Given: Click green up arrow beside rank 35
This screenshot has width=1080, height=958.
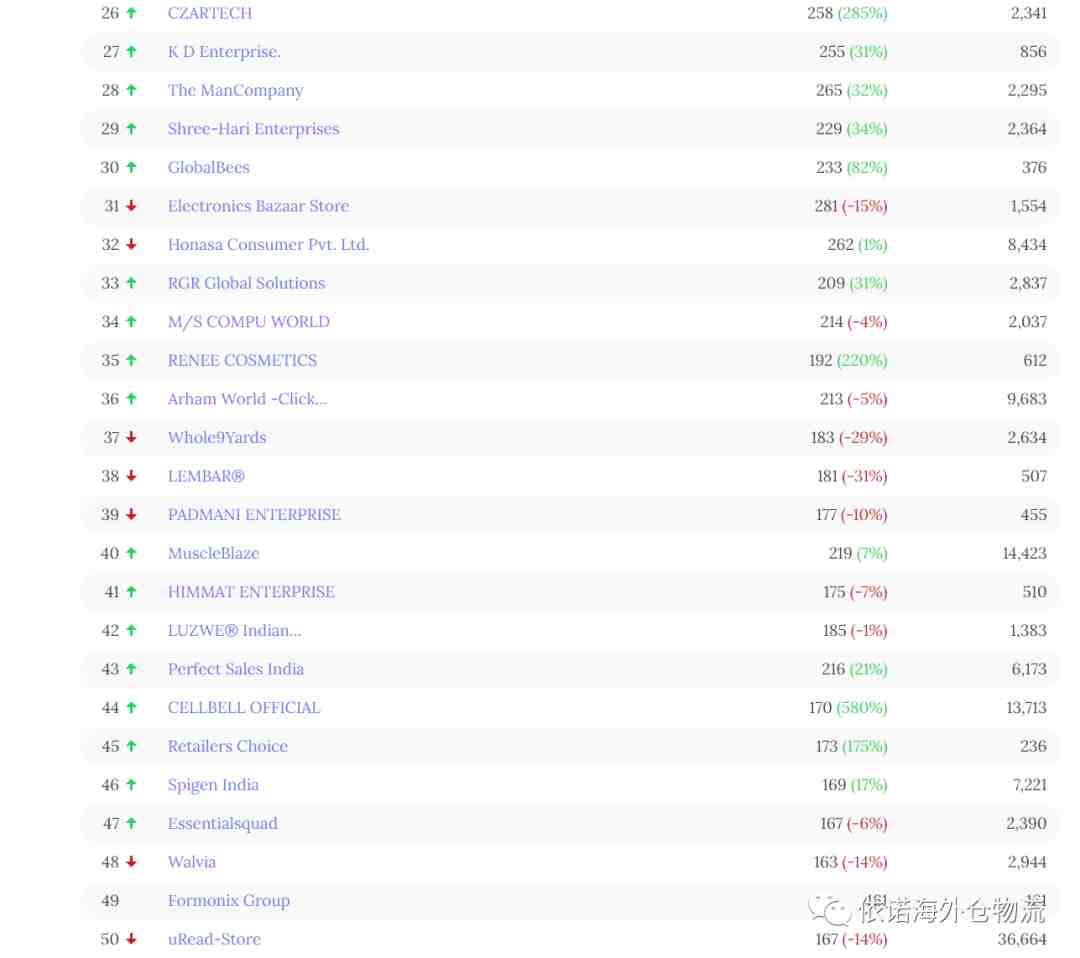Looking at the screenshot, I should click(131, 360).
